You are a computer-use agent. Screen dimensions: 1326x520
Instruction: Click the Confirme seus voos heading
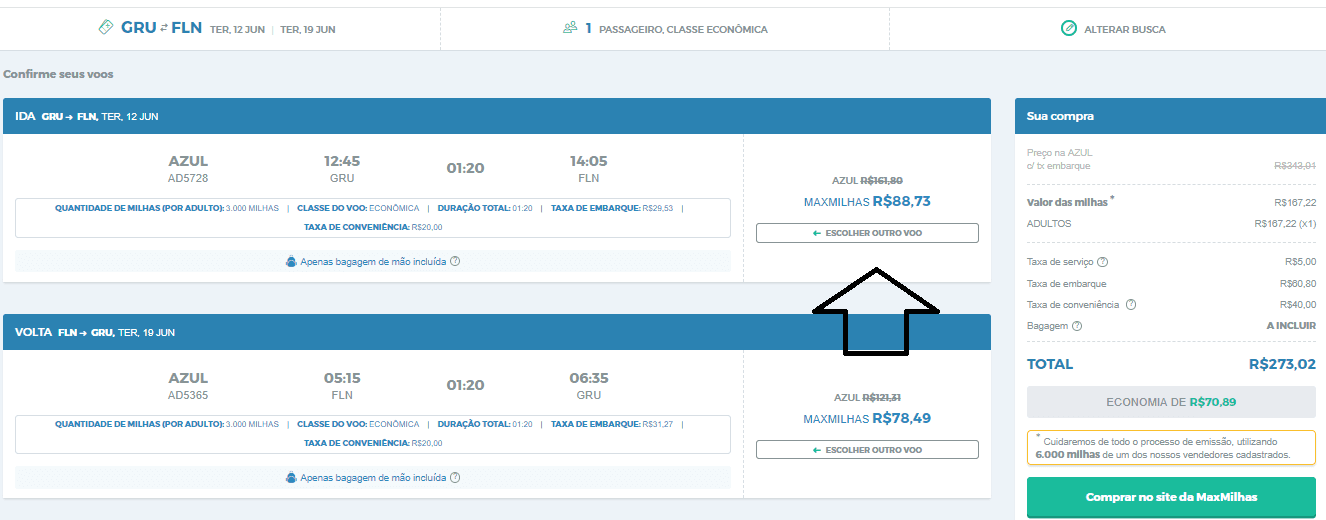(x=59, y=74)
